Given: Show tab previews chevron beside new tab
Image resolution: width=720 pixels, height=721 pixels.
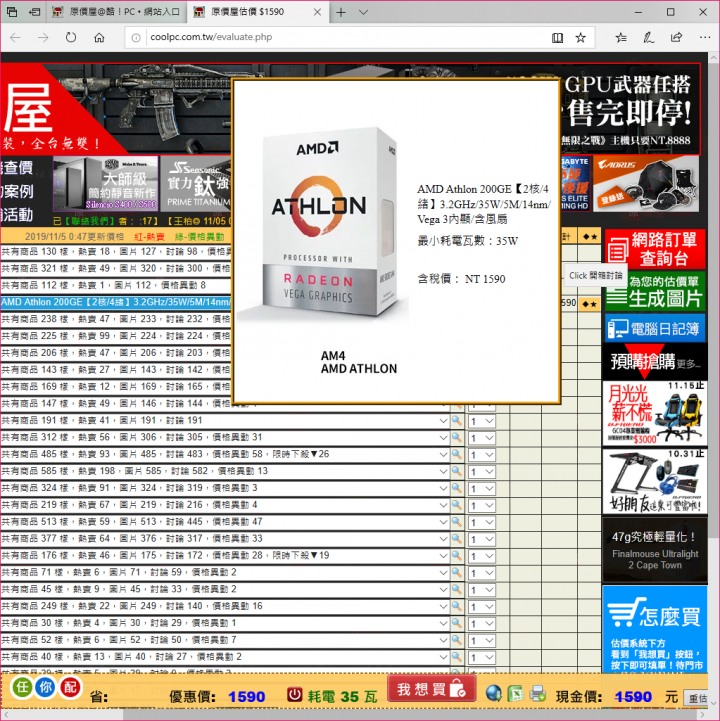Looking at the screenshot, I should point(363,12).
